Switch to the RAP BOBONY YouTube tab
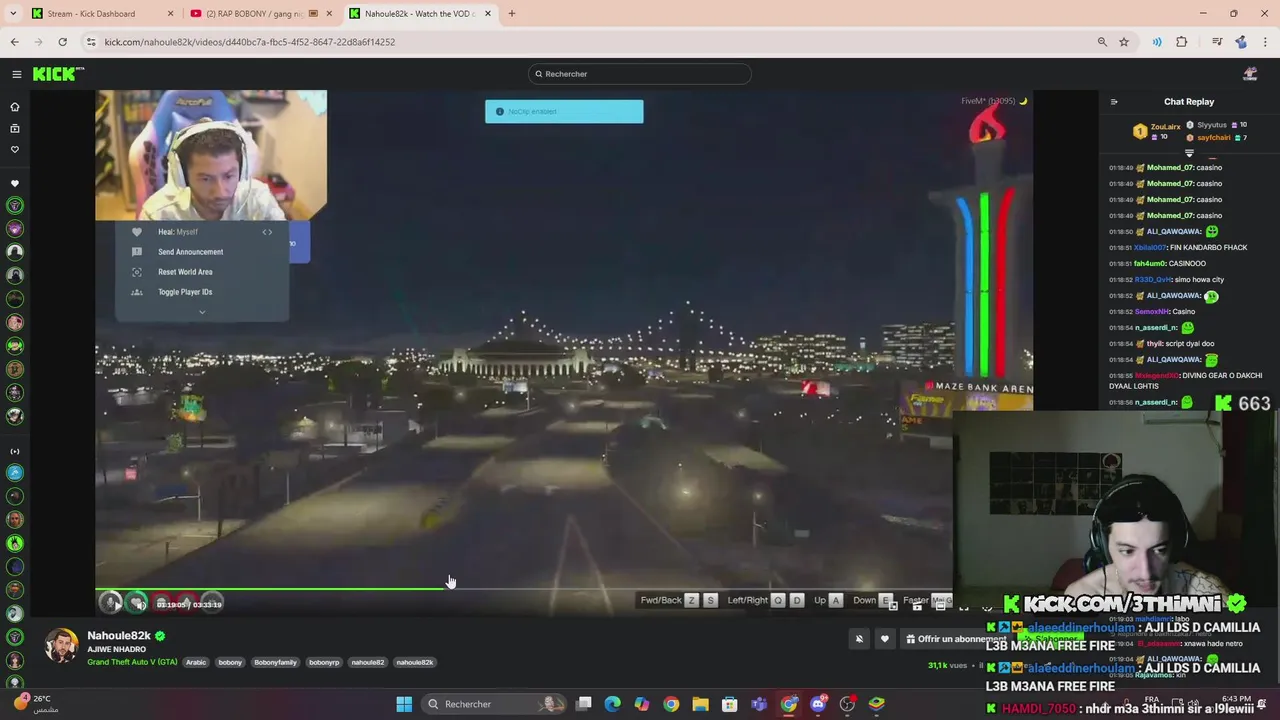 coord(260,14)
